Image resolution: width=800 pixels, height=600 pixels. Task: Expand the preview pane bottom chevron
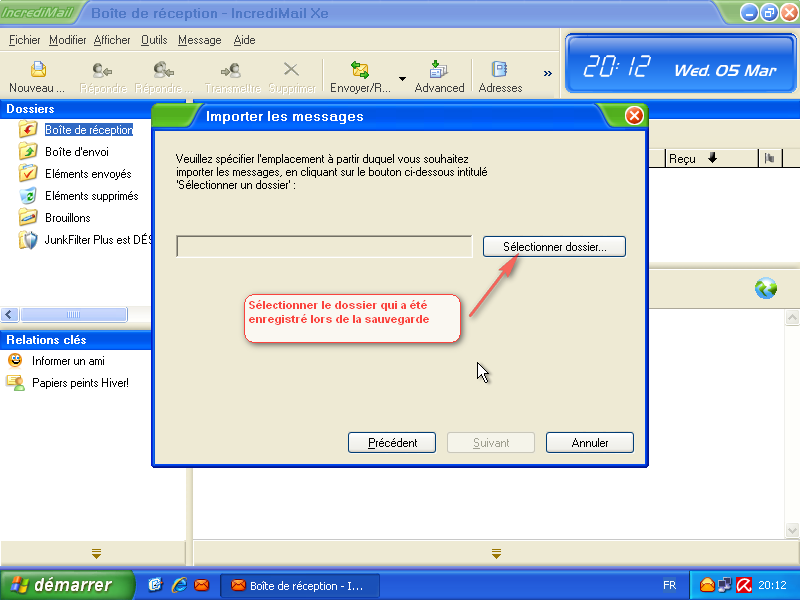point(496,553)
